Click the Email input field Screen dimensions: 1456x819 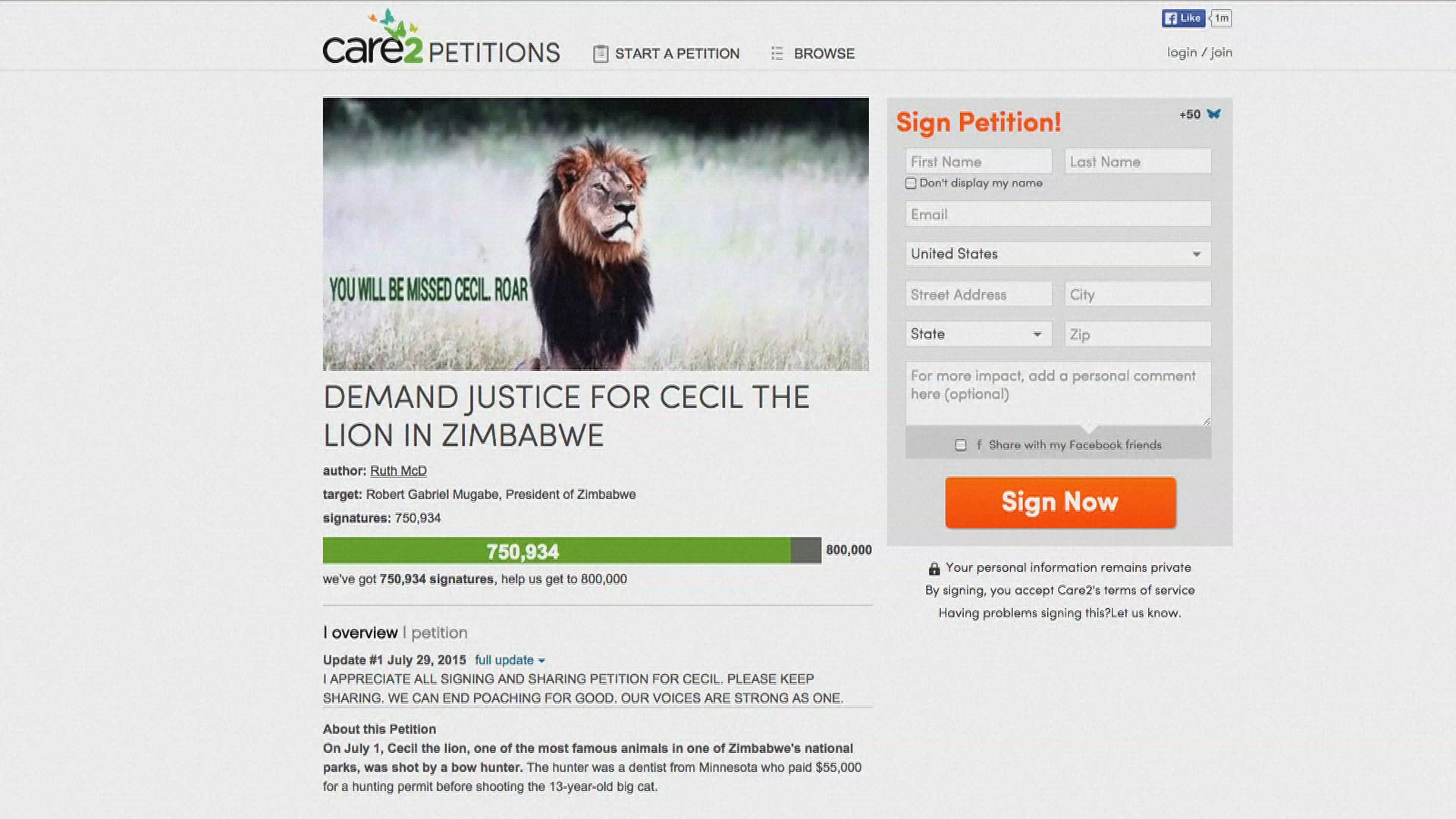point(1058,215)
